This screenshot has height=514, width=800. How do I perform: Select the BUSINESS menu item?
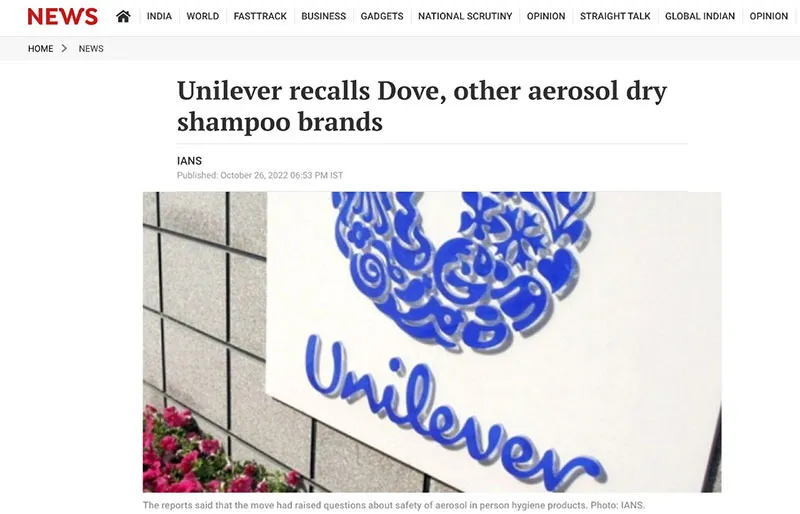point(323,16)
